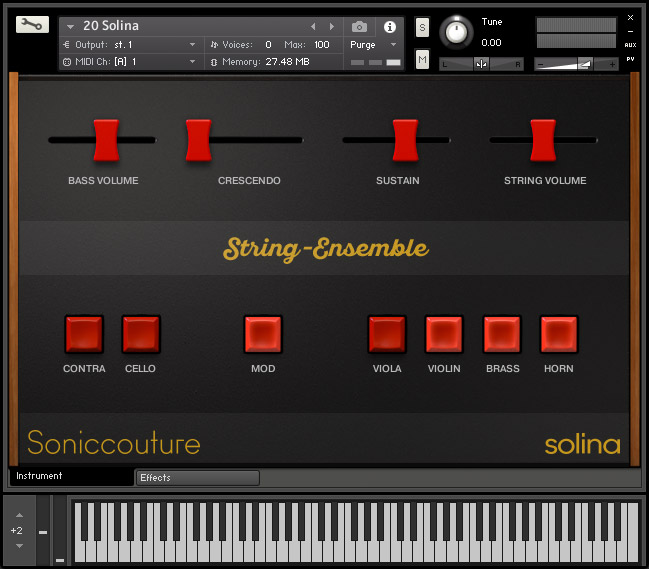The height and width of the screenshot is (569, 649).
Task: Toggle the VIOLA button
Action: [387, 334]
